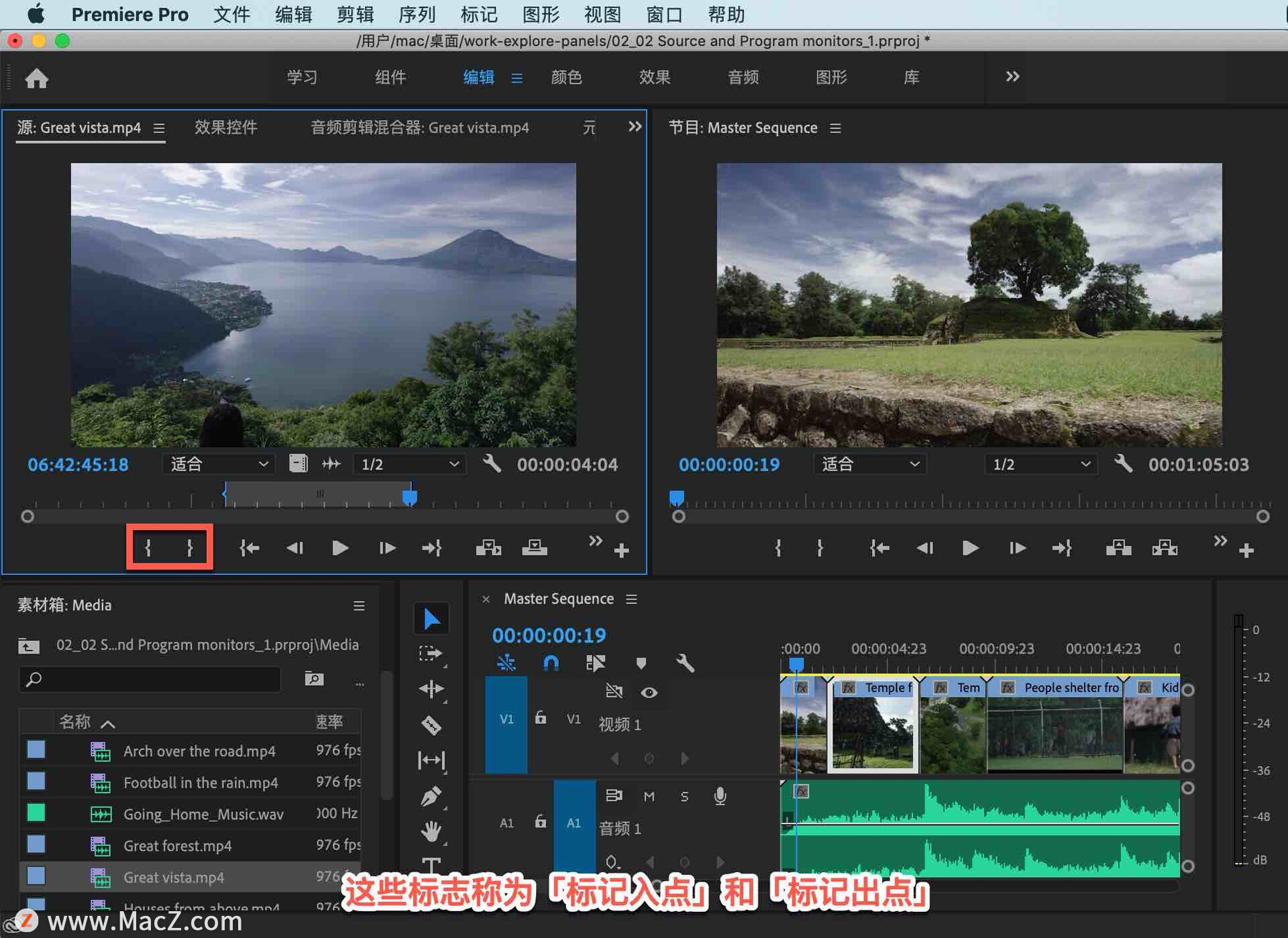Switch to 效果控件 tab

coord(225,127)
